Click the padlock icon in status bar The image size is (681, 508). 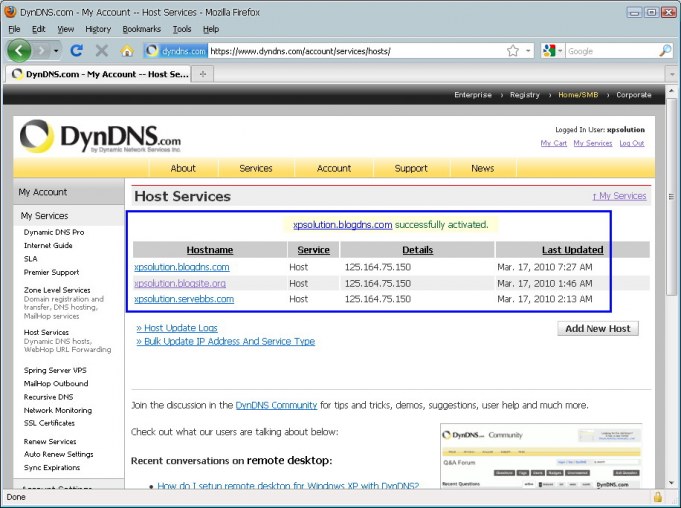point(658,497)
